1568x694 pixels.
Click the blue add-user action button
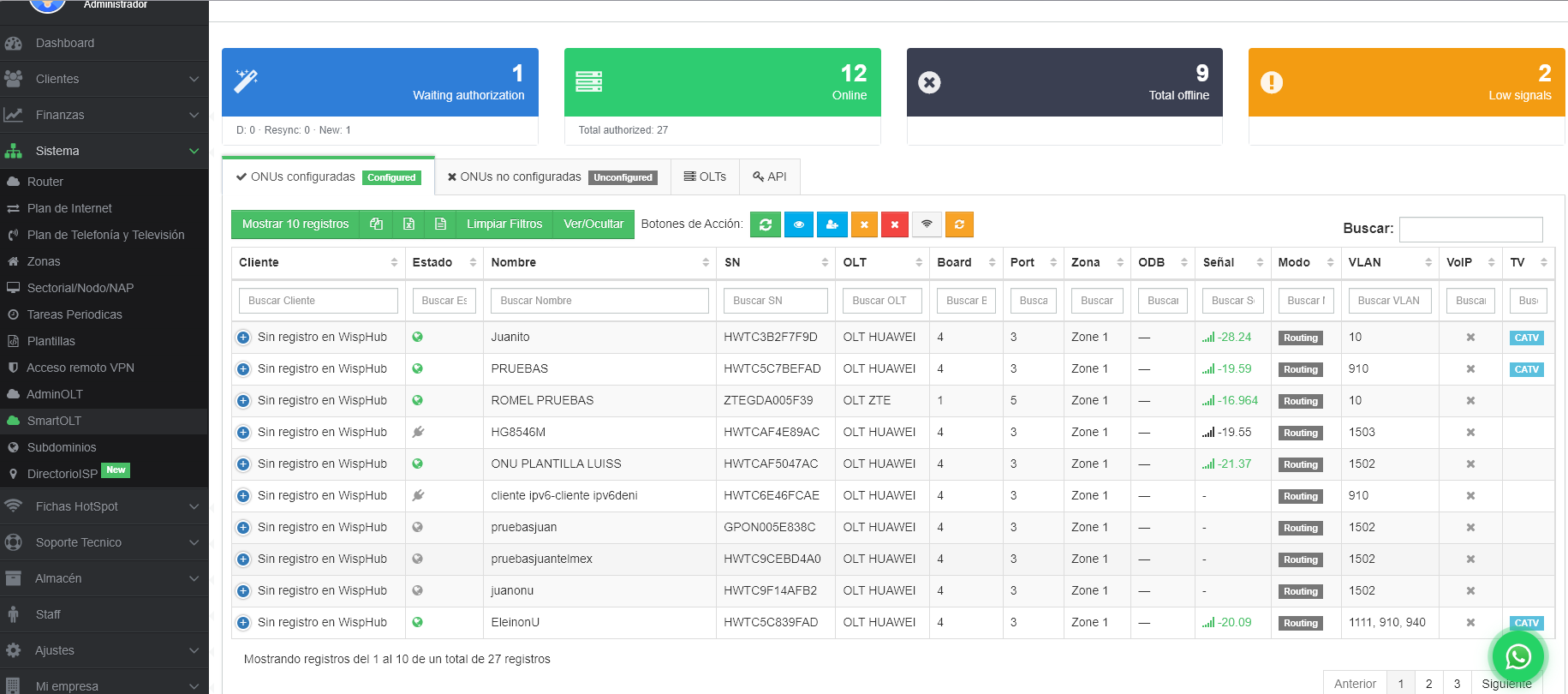[x=832, y=224]
